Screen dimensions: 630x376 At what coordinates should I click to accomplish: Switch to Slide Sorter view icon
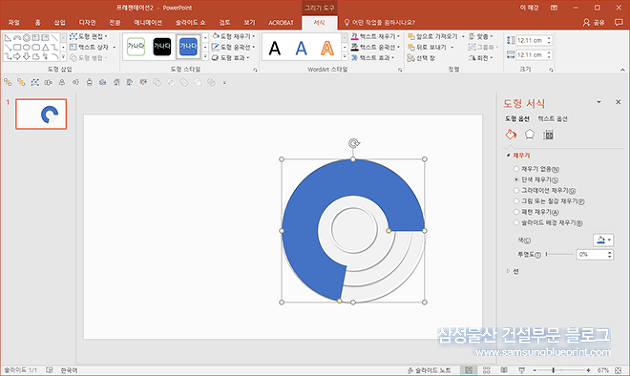point(487,370)
